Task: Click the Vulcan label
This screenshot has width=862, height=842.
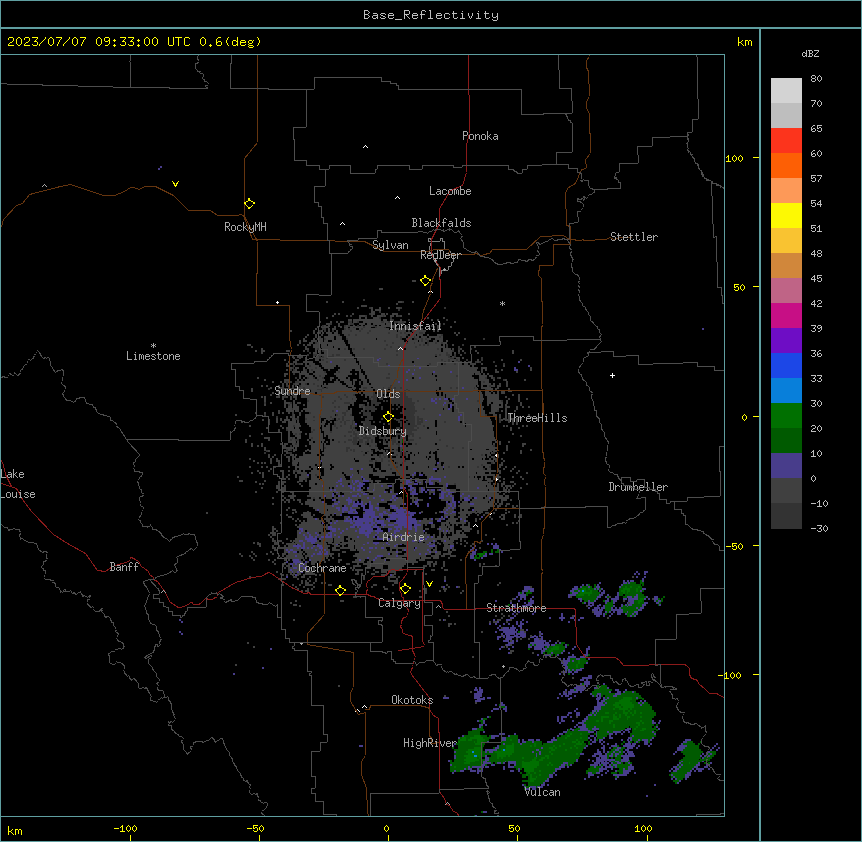Action: pyautogui.click(x=543, y=792)
